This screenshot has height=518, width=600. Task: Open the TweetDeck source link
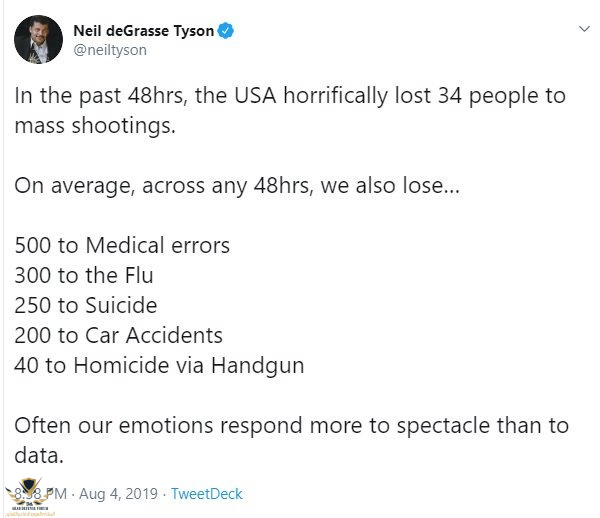207,494
